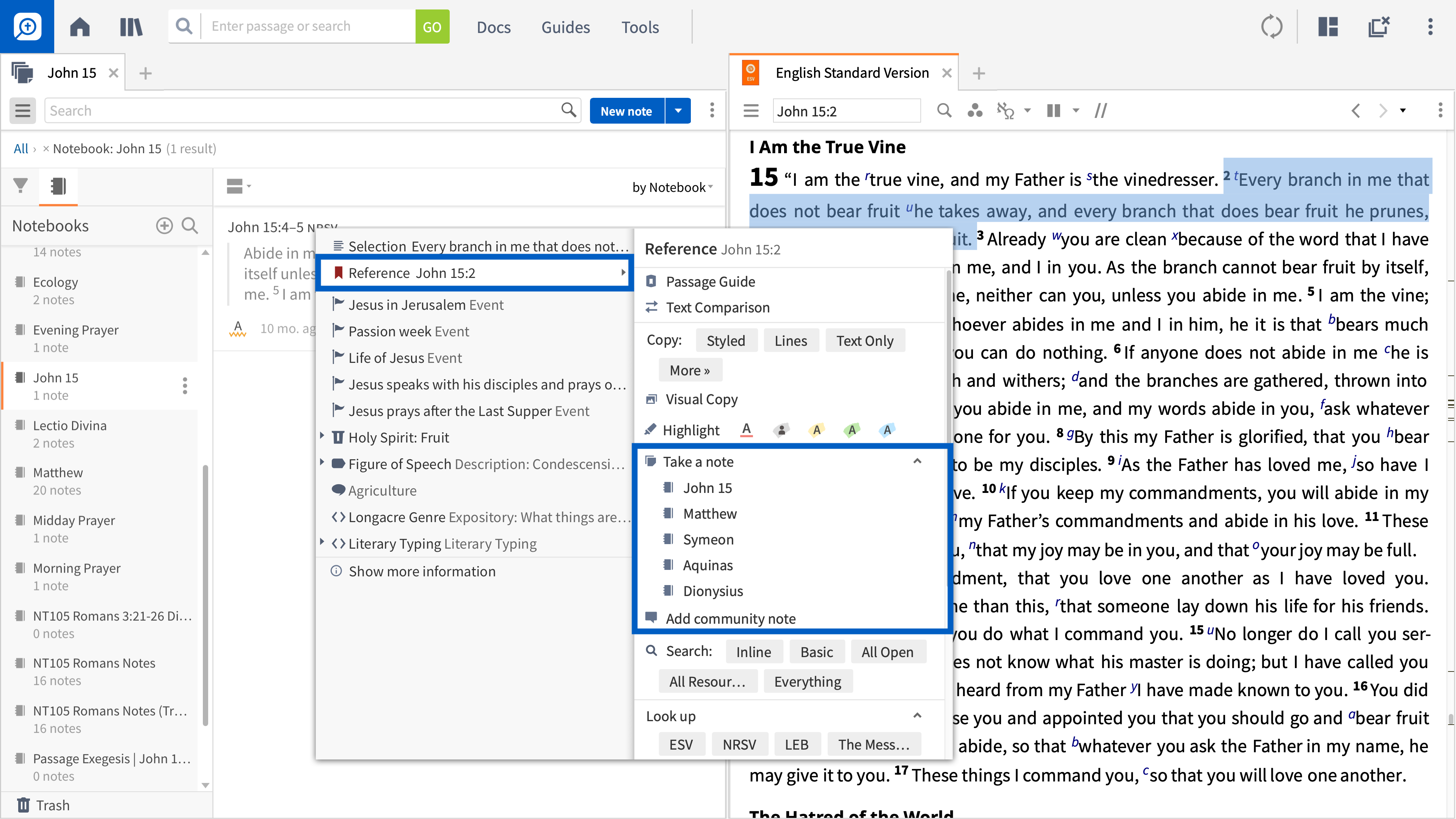Viewport: 1456px width, 819px height.
Task: Click the All breadcrumb link
Action: (21, 148)
